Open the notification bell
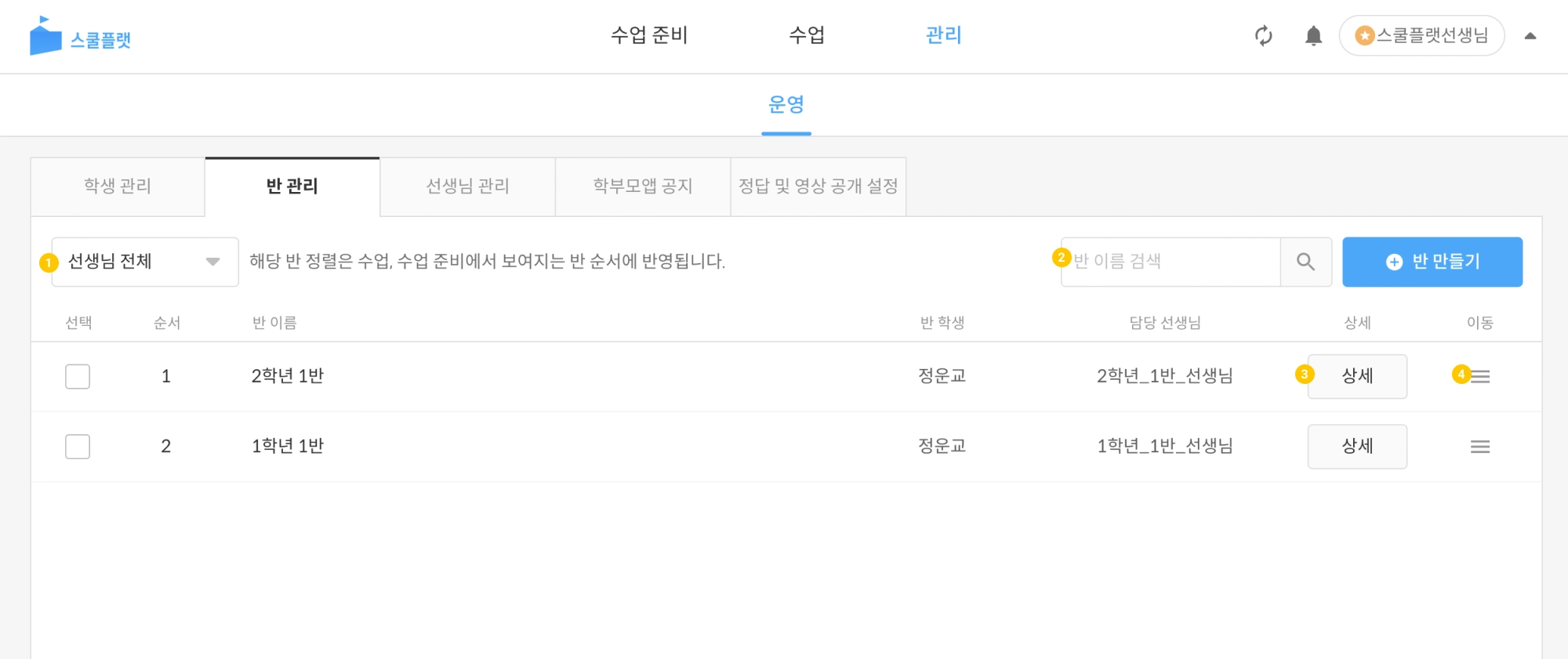Viewport: 1568px width, 659px height. tap(1313, 36)
